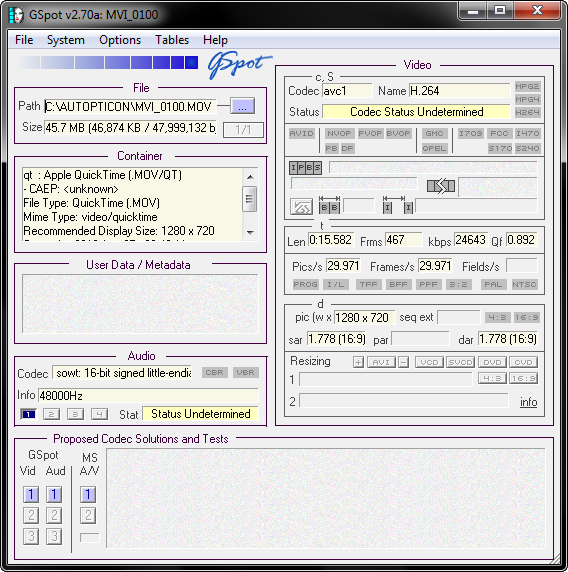Image resolution: width=568 pixels, height=572 pixels.
Task: Click the NVOP indicator
Action: [339, 134]
